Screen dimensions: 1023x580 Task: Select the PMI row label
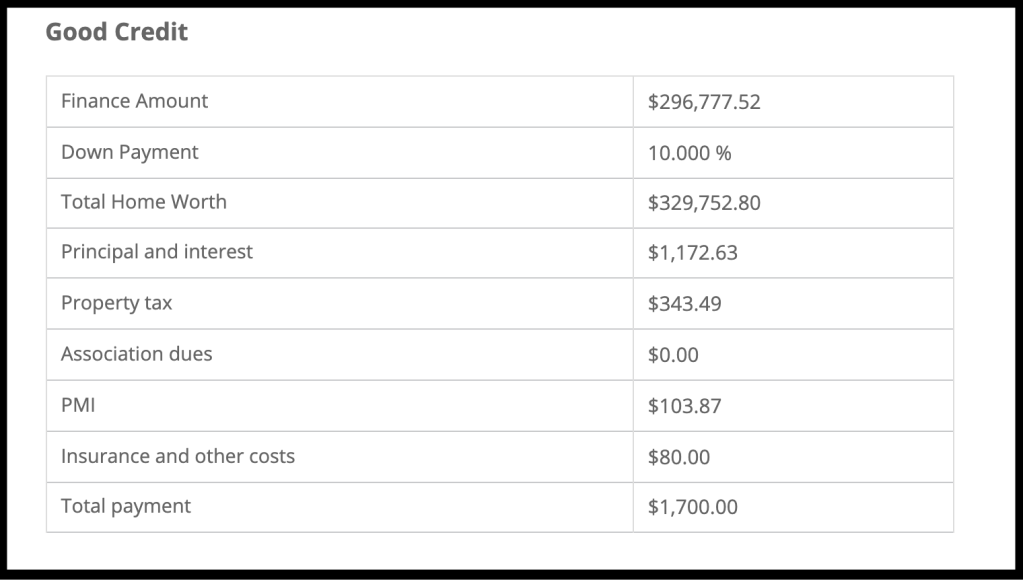(78, 405)
